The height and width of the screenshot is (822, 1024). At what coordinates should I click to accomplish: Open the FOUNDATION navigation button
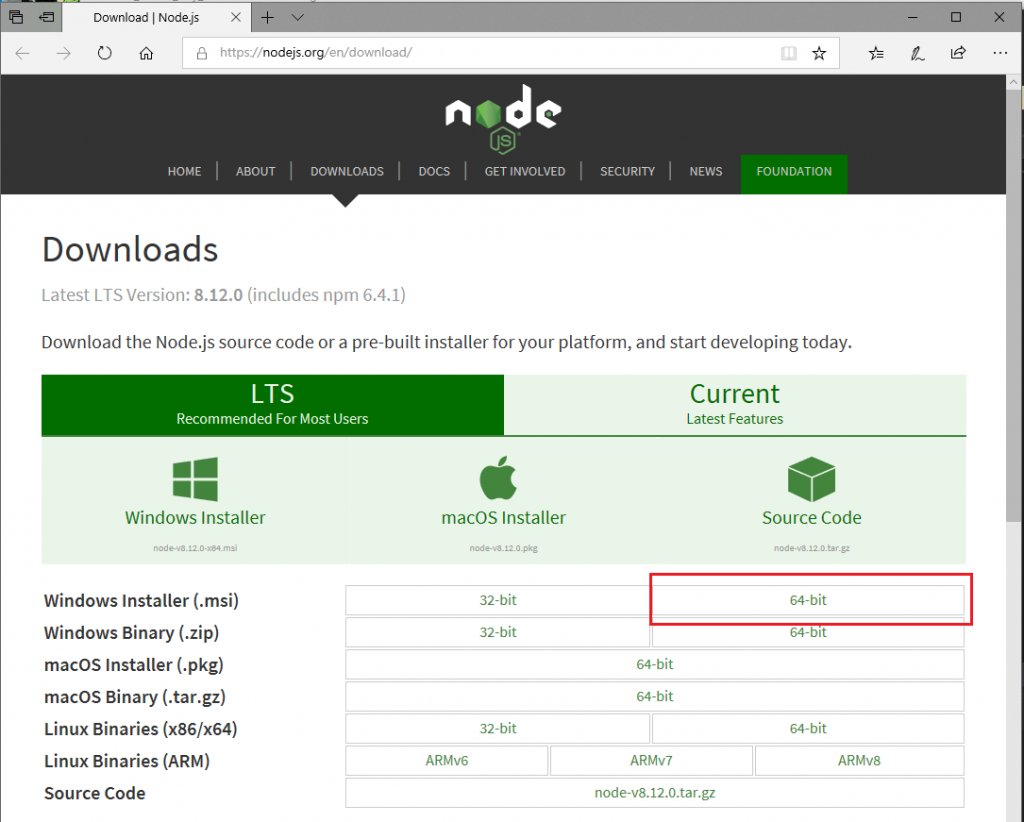pos(794,174)
